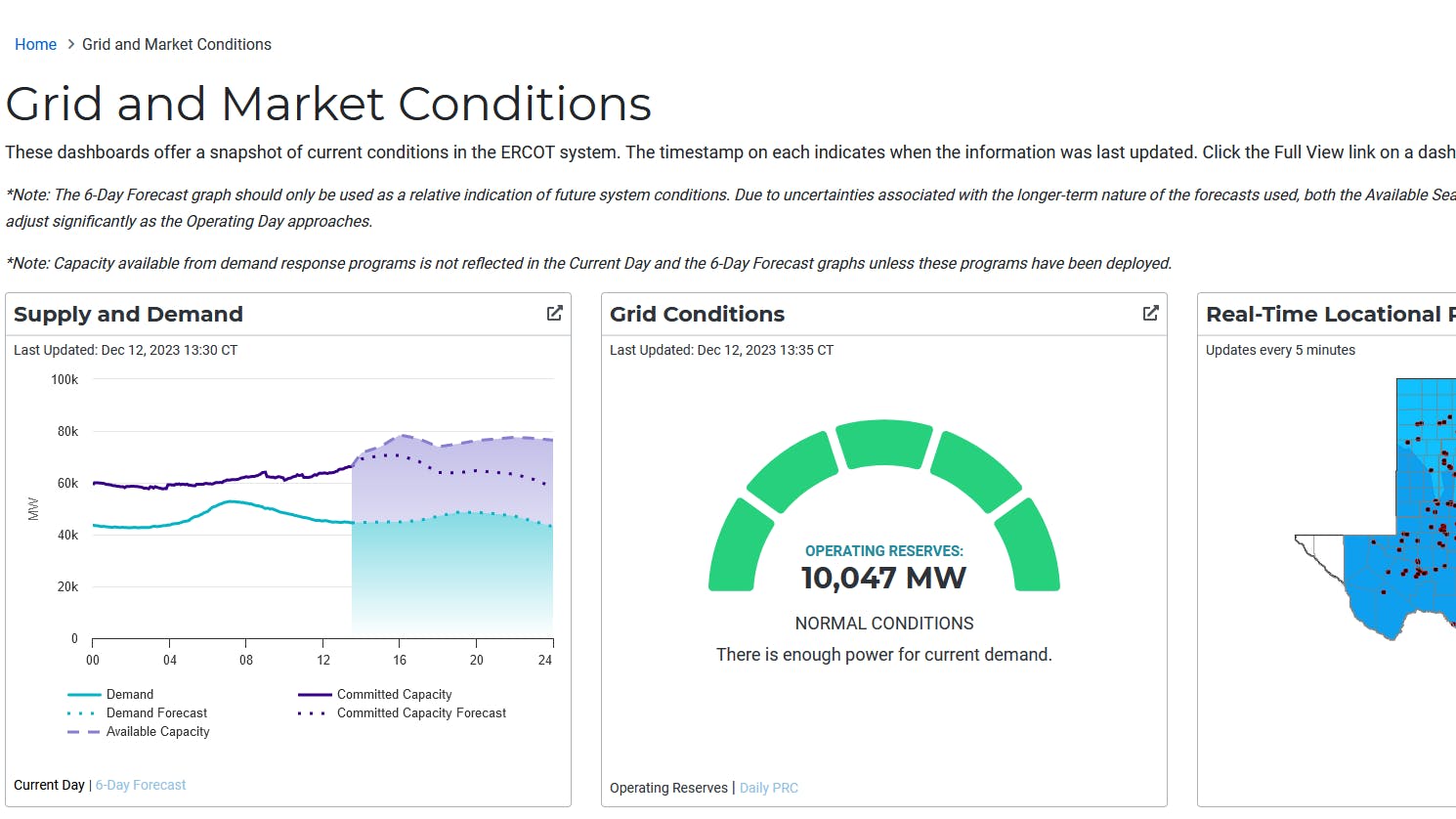Viewport: 1456px width, 819px height.
Task: Switch to the 6-Day Forecast view
Action: (x=141, y=785)
